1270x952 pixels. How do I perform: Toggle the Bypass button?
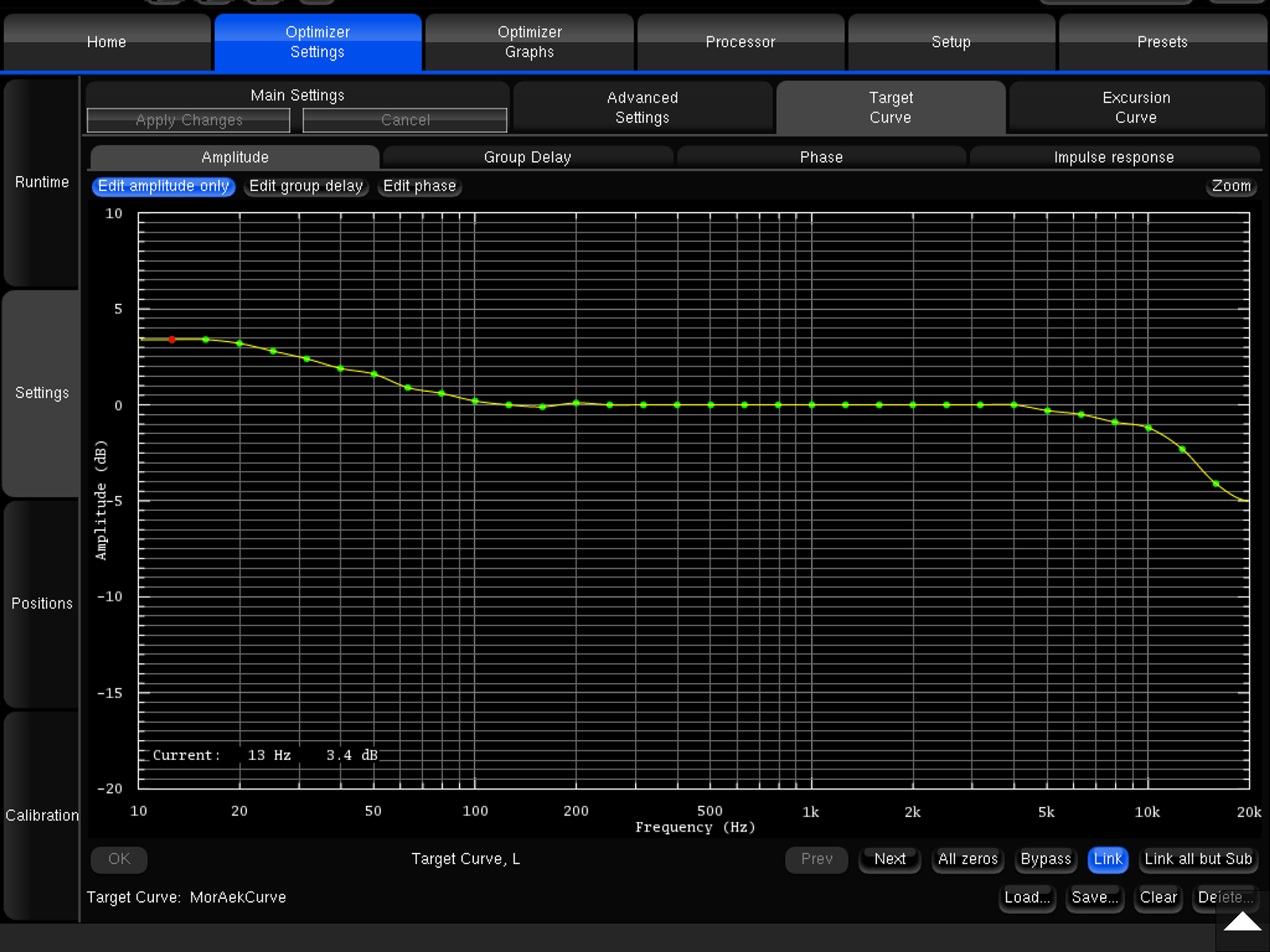click(x=1045, y=859)
